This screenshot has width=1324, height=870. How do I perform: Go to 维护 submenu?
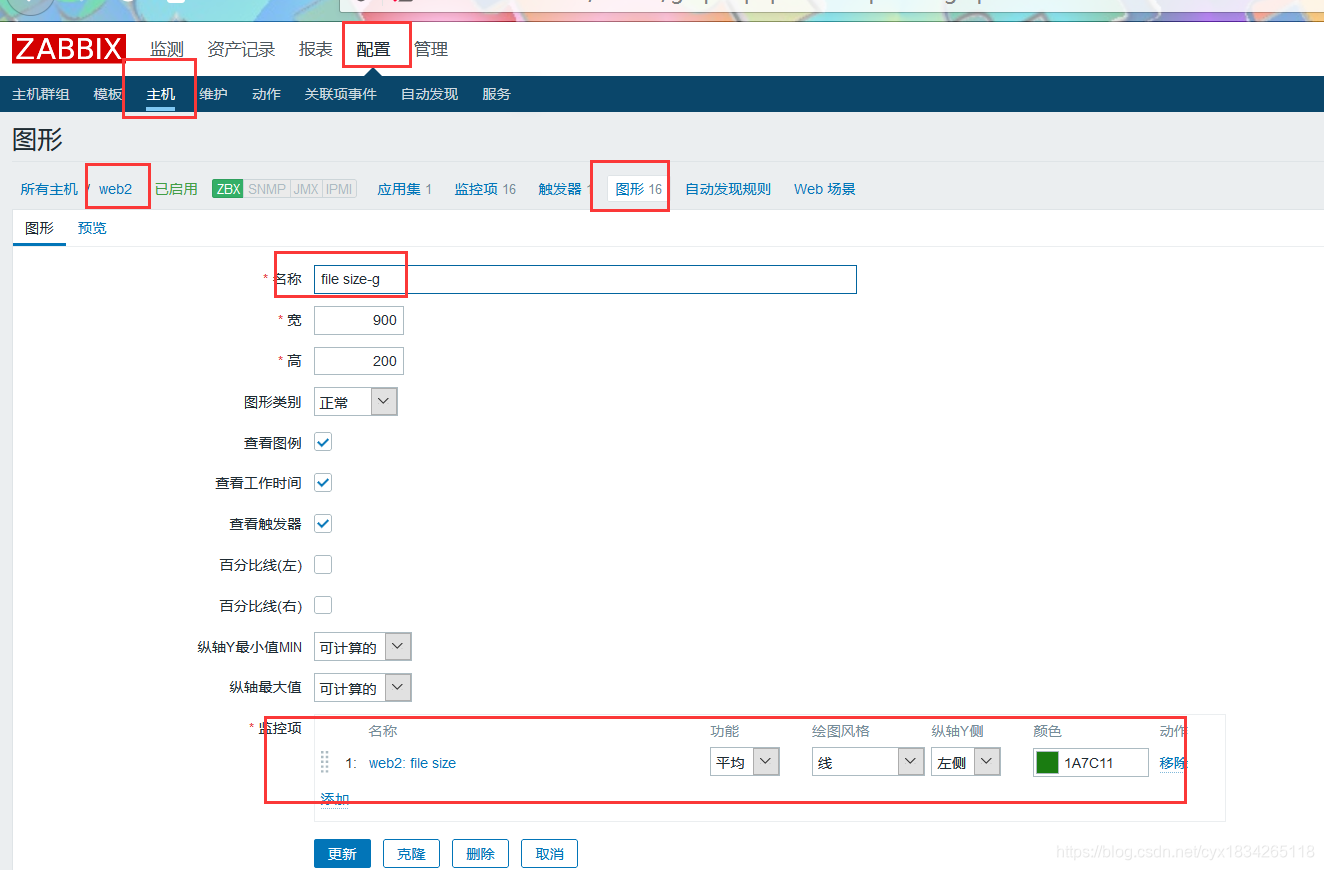(213, 94)
